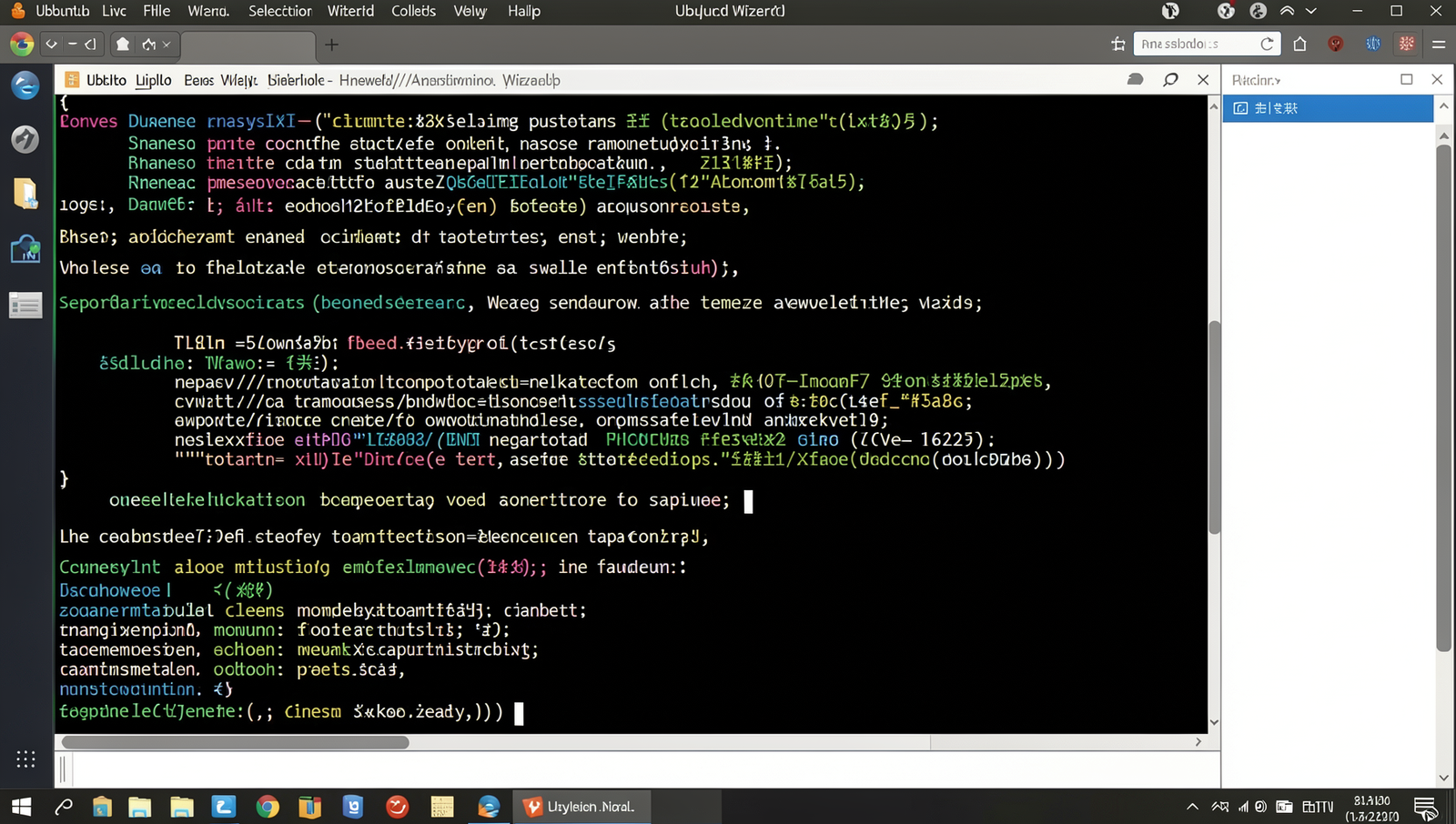The height and width of the screenshot is (824, 1456).
Task: Click the right arrow of horizontal scrollbar
Action: pos(1198,742)
